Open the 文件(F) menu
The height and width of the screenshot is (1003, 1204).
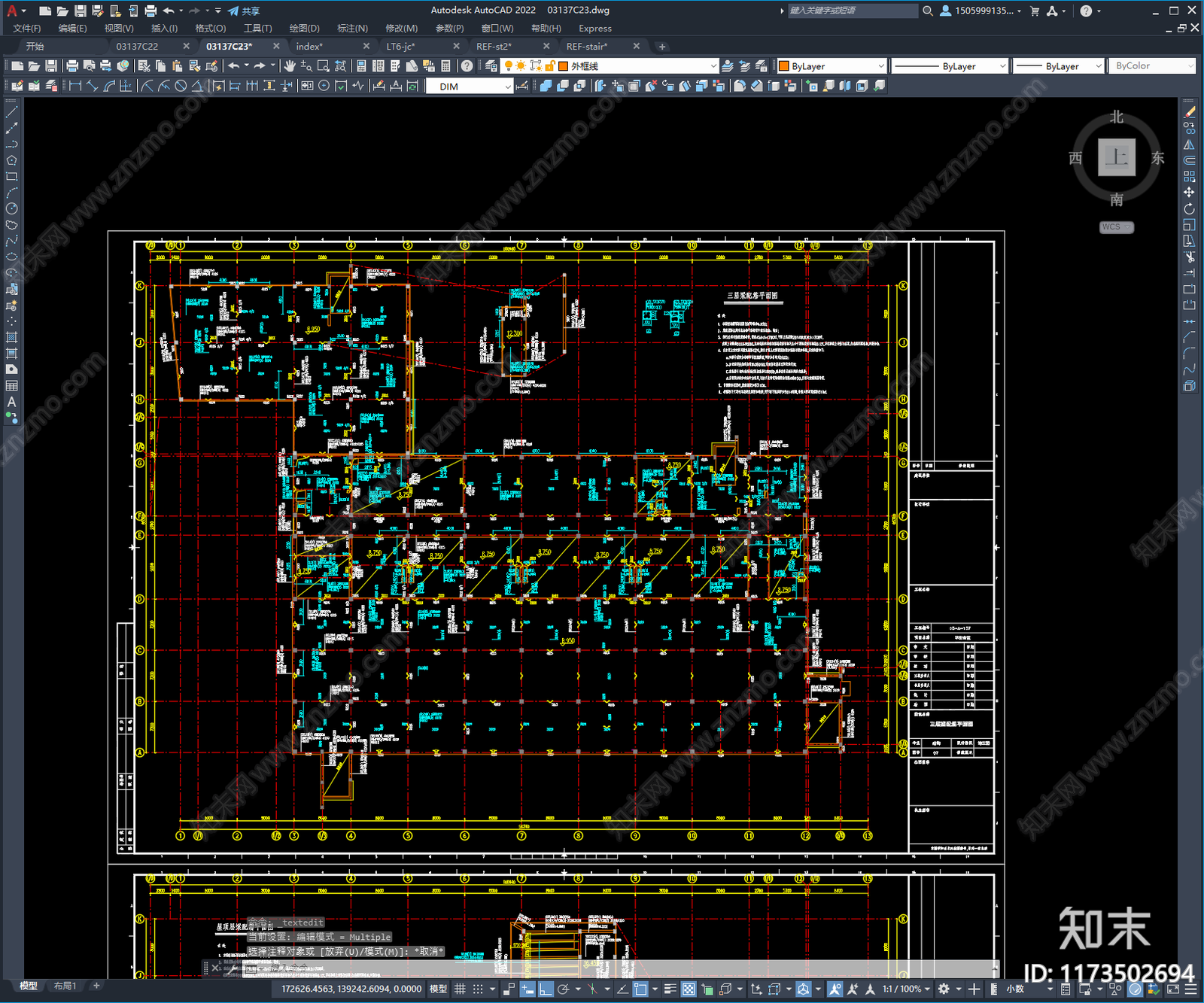[27, 29]
